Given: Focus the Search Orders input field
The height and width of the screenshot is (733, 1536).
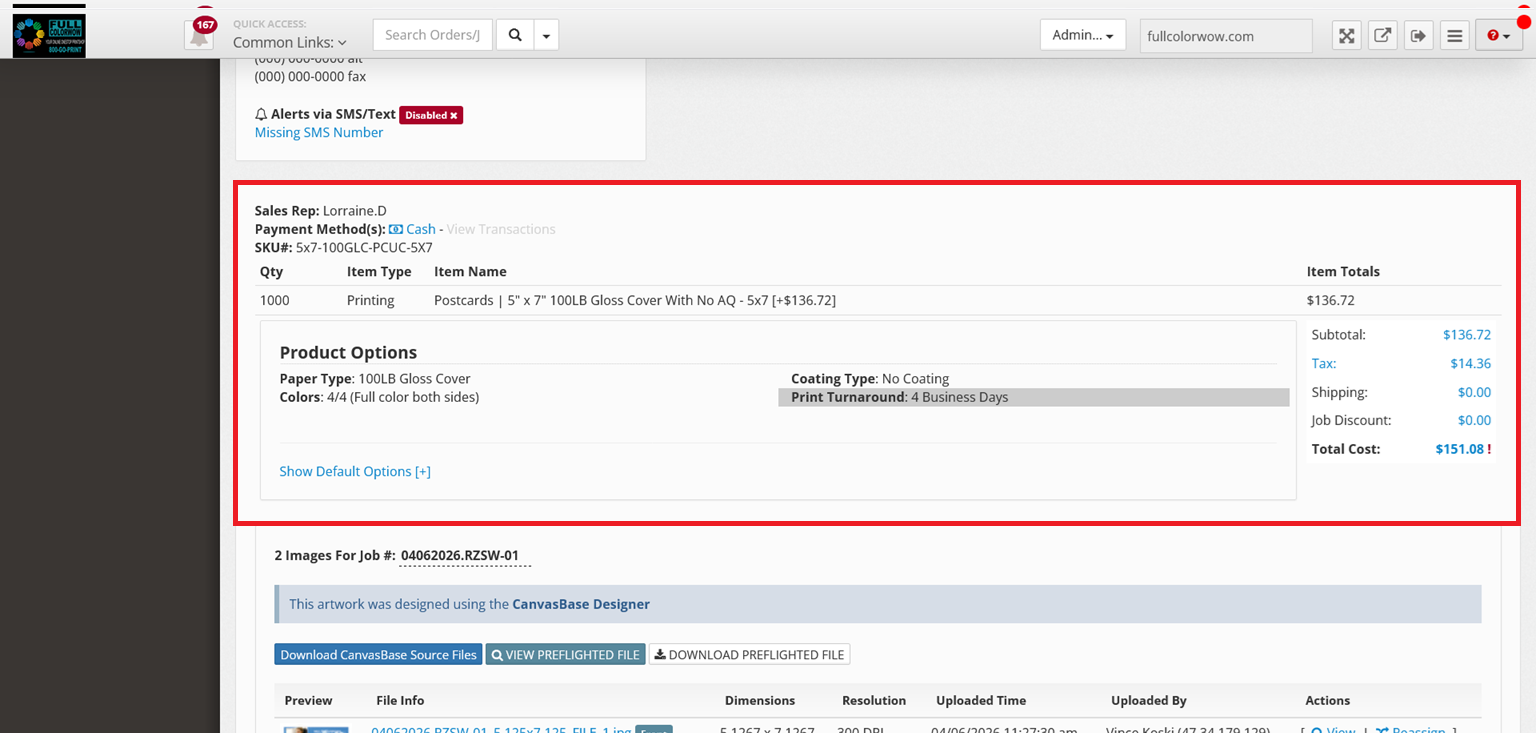Looking at the screenshot, I should pyautogui.click(x=432, y=35).
